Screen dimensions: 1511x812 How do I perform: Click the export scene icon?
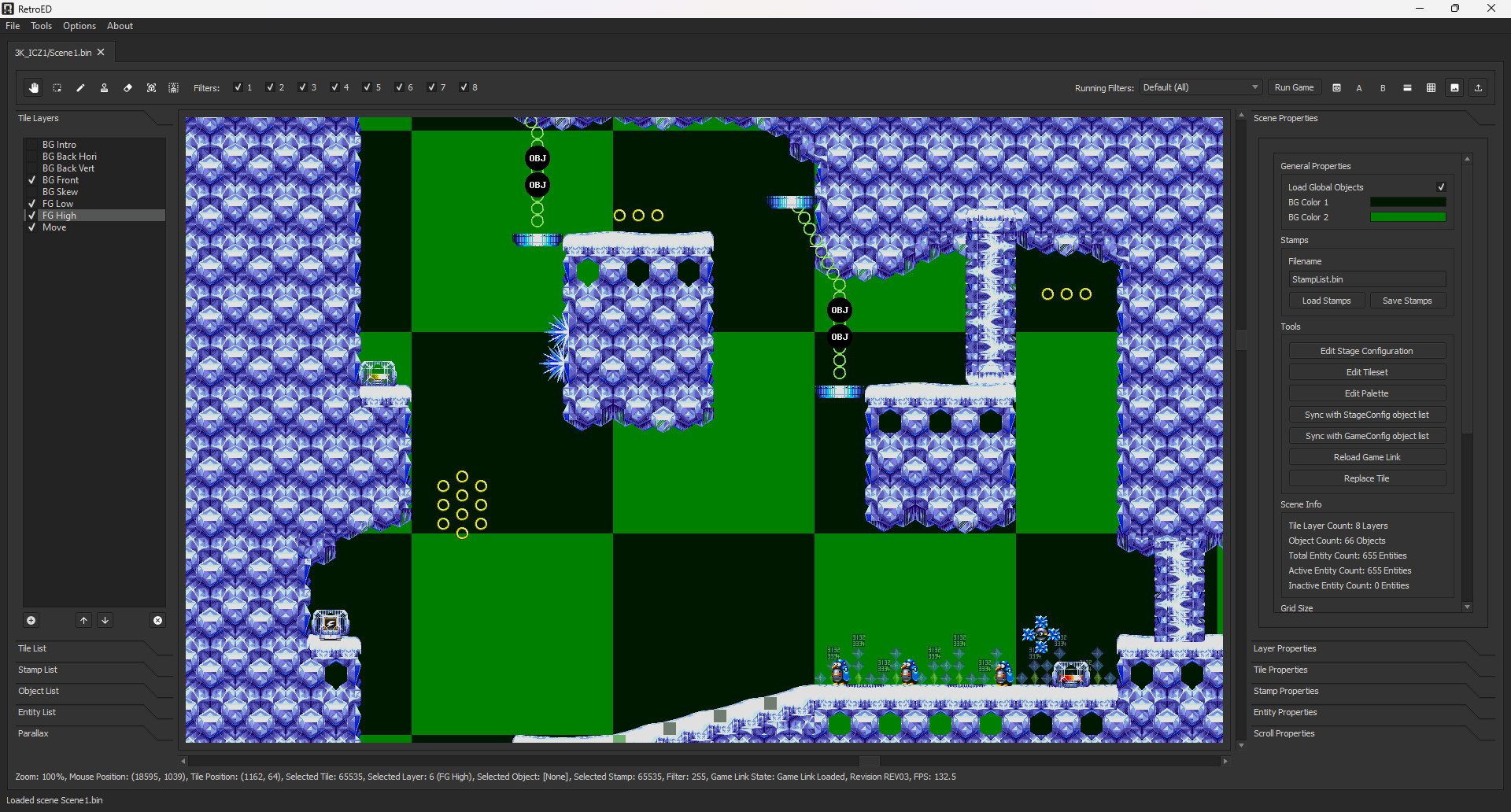pyautogui.click(x=1478, y=88)
